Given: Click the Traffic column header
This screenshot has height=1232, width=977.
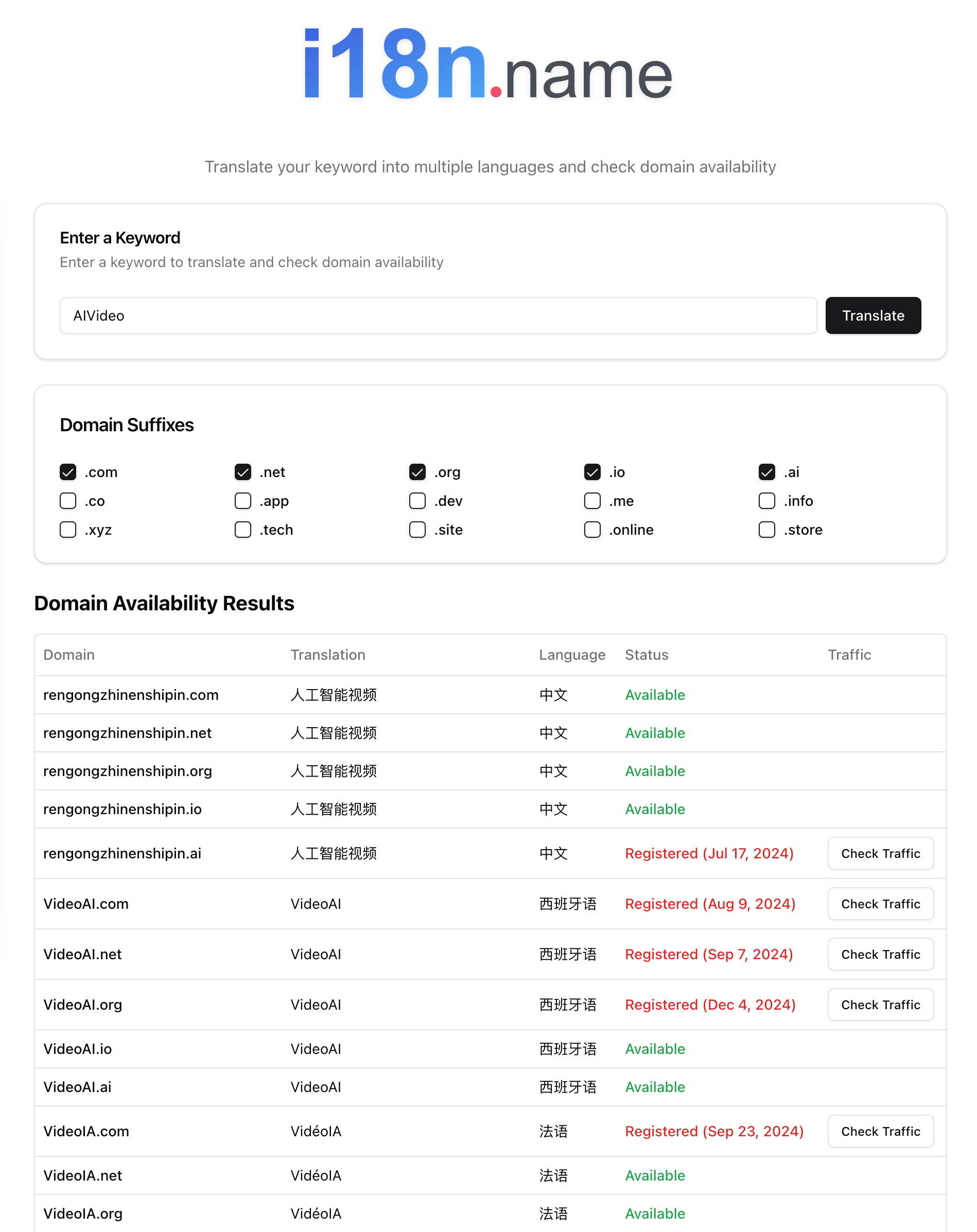Looking at the screenshot, I should pyautogui.click(x=849, y=655).
